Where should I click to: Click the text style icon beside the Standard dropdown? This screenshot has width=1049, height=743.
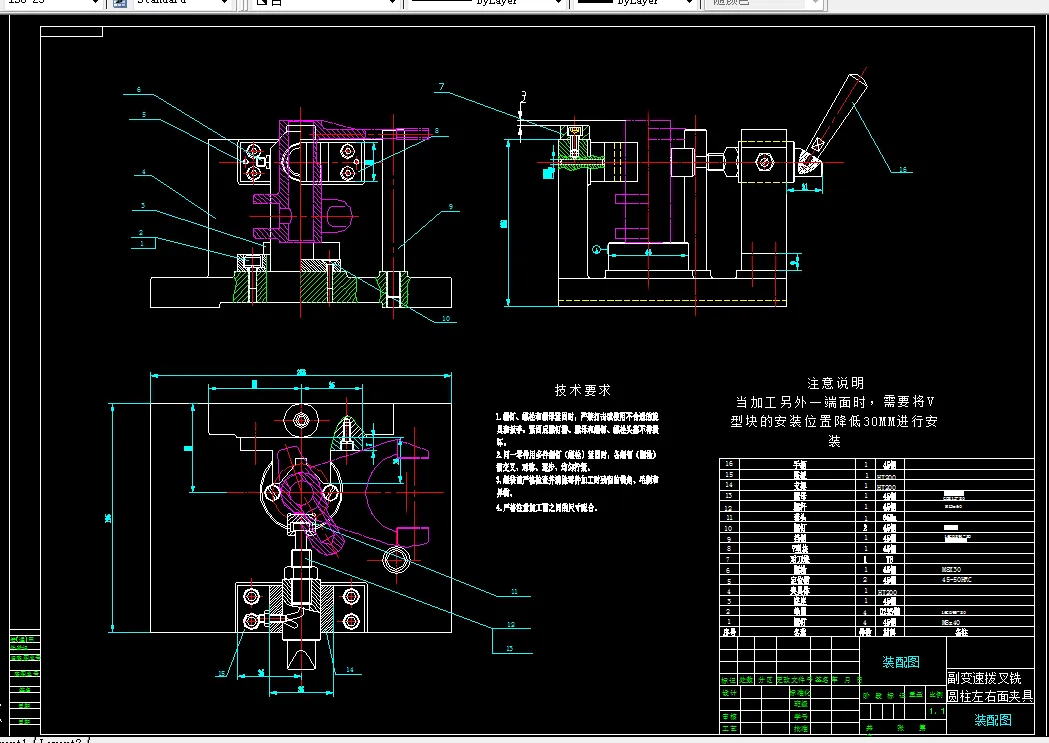click(120, 3)
